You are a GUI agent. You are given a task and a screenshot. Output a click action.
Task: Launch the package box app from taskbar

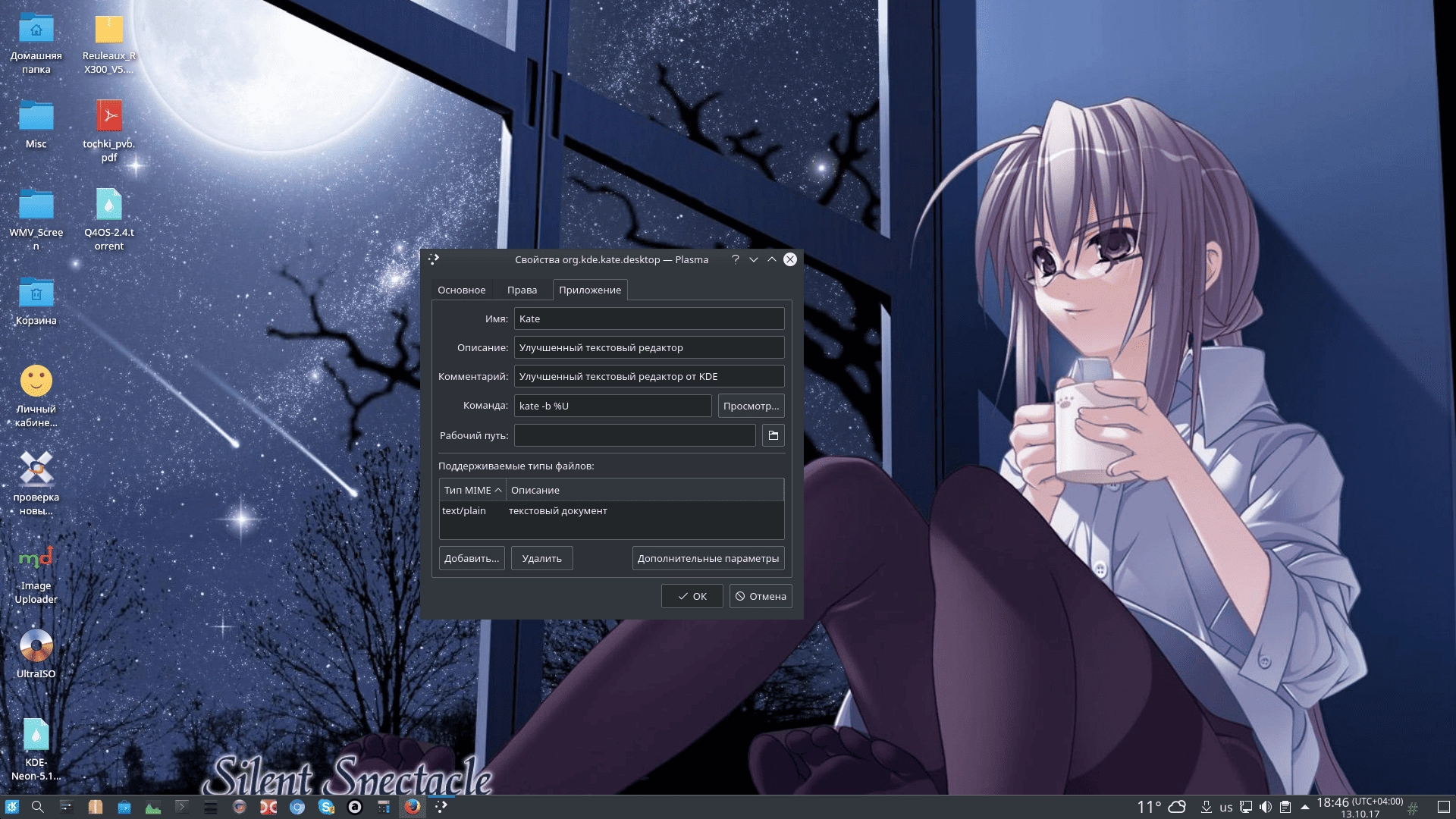click(95, 807)
